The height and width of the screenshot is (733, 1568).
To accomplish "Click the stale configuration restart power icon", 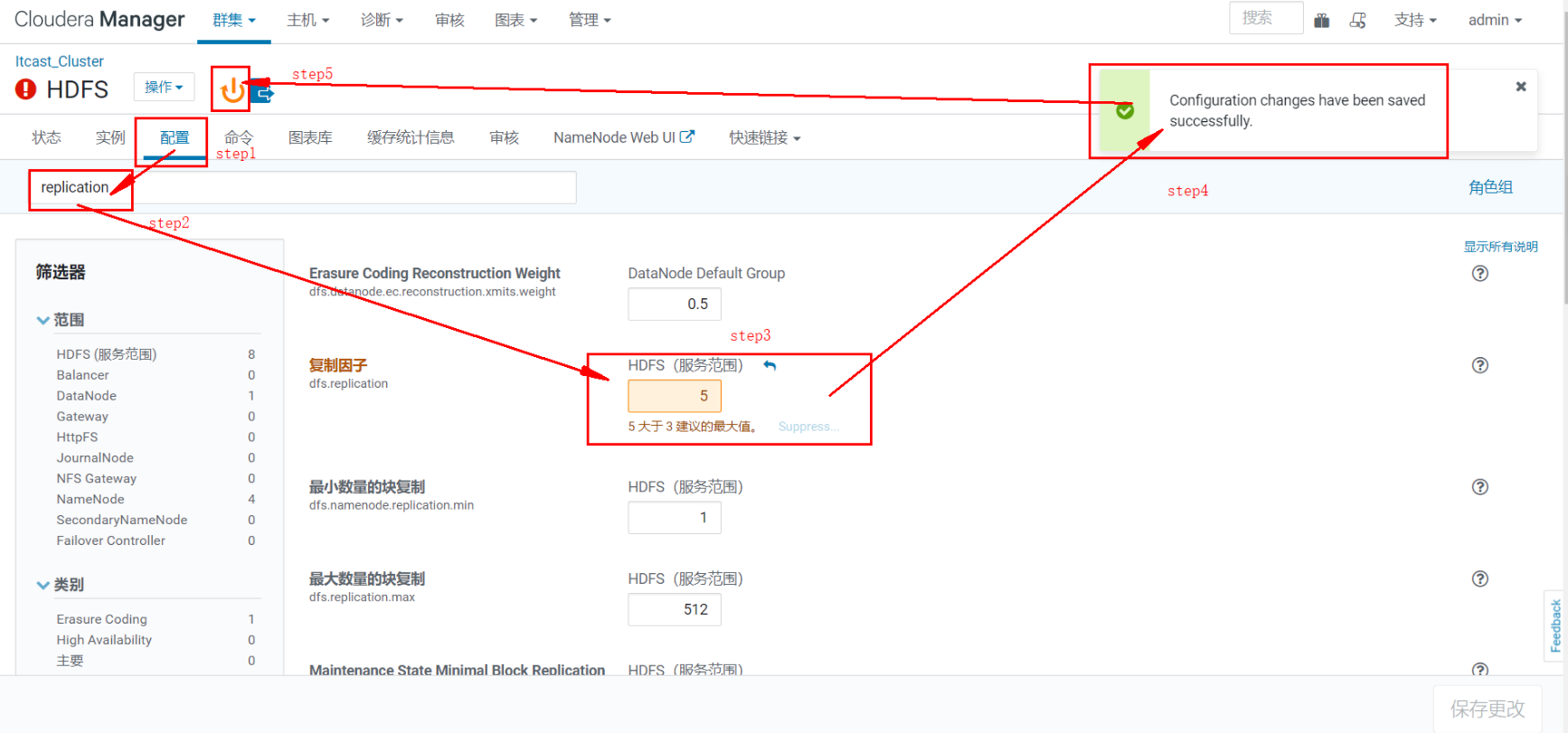I will point(232,89).
